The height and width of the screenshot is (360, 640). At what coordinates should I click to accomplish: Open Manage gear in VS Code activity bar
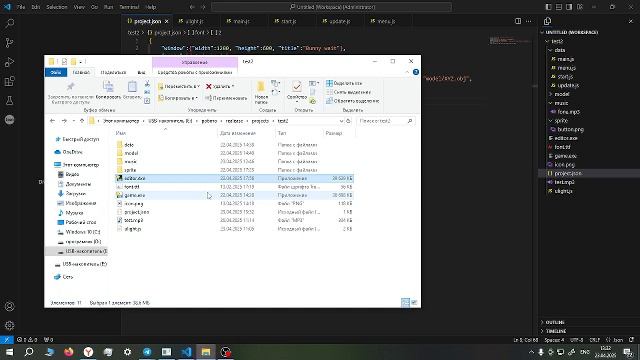(x=9, y=326)
